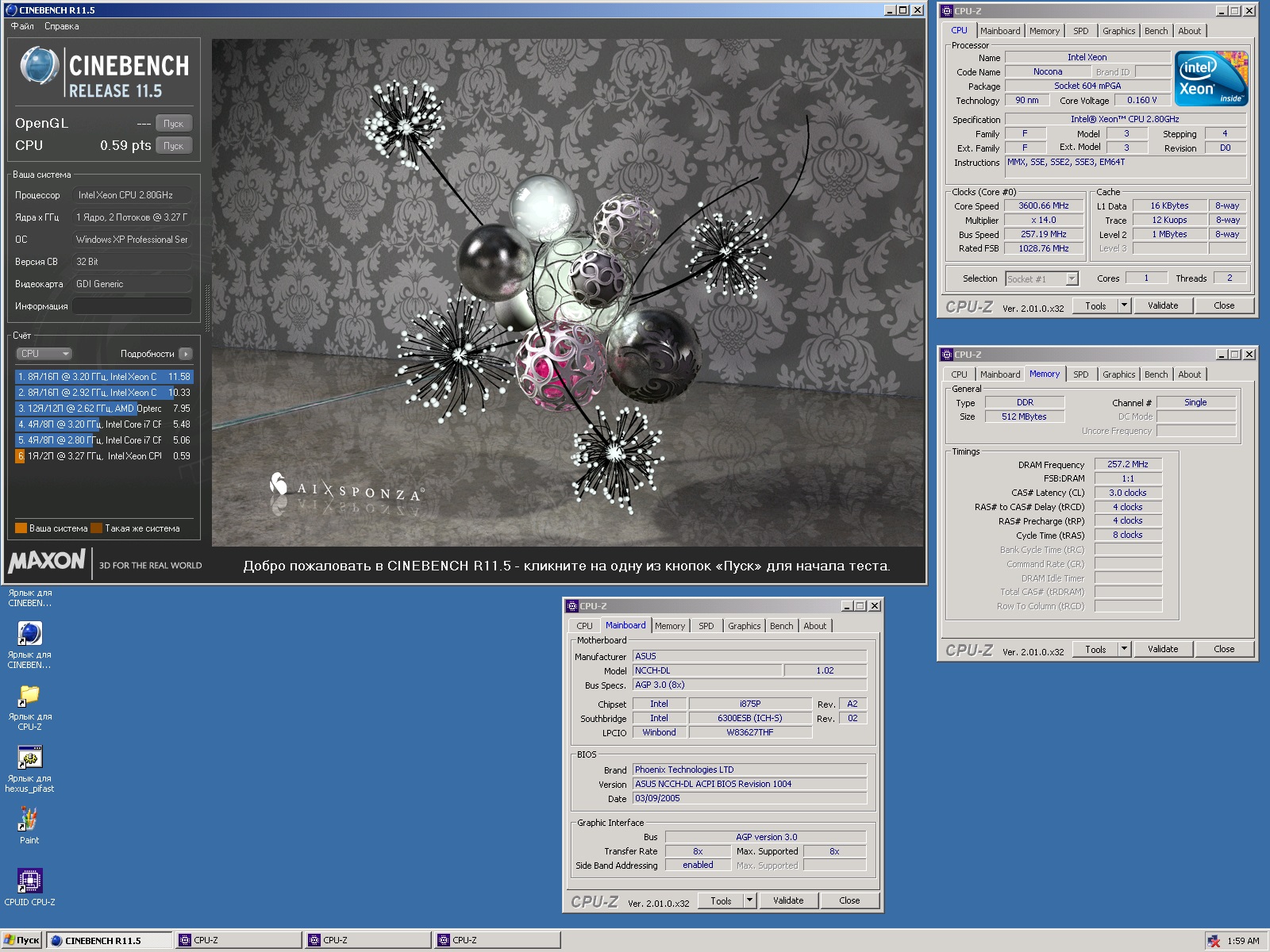
Task: Click Validate in Memory CPU-Z window
Action: coord(1163,649)
